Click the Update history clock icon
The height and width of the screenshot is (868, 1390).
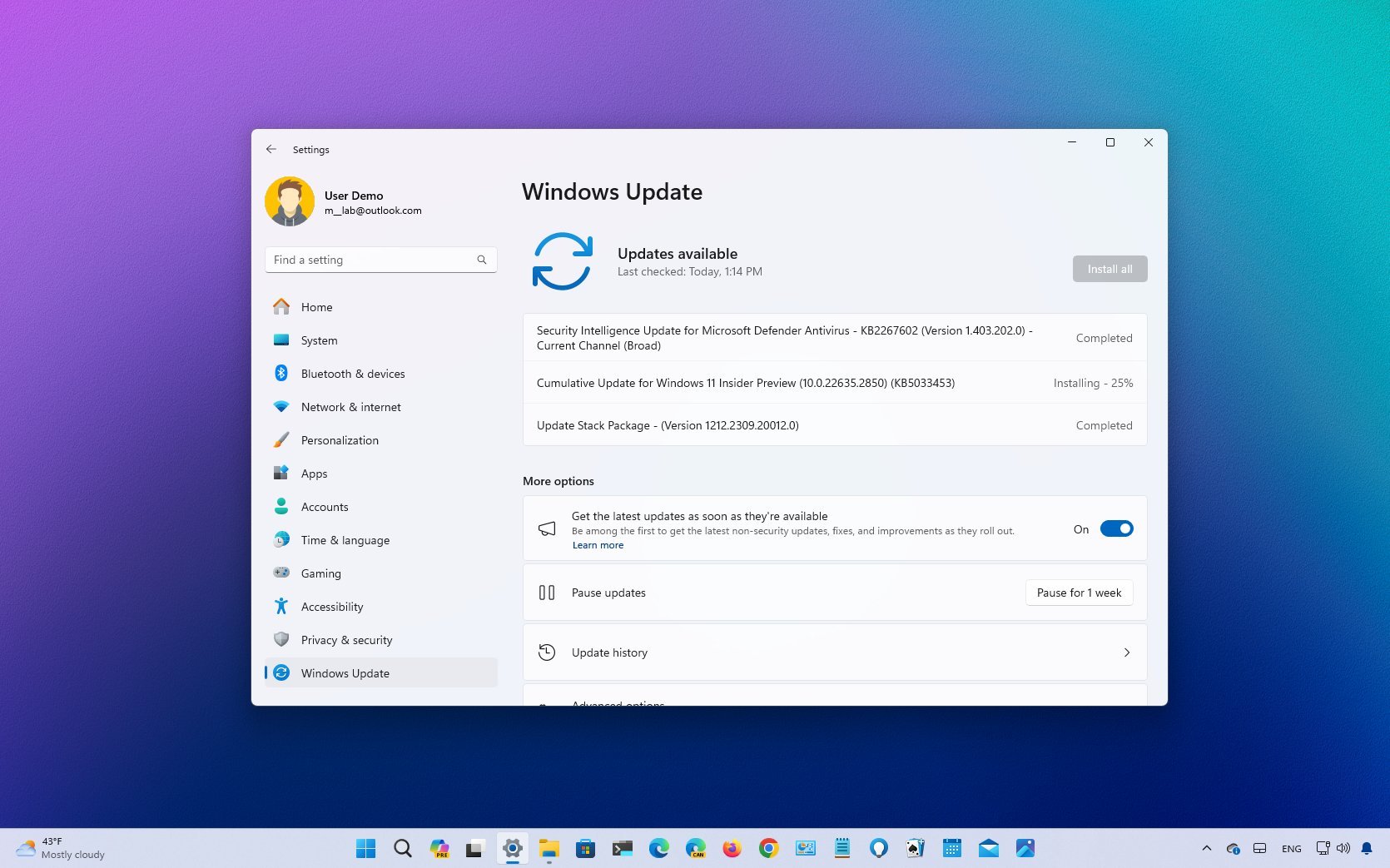point(547,652)
